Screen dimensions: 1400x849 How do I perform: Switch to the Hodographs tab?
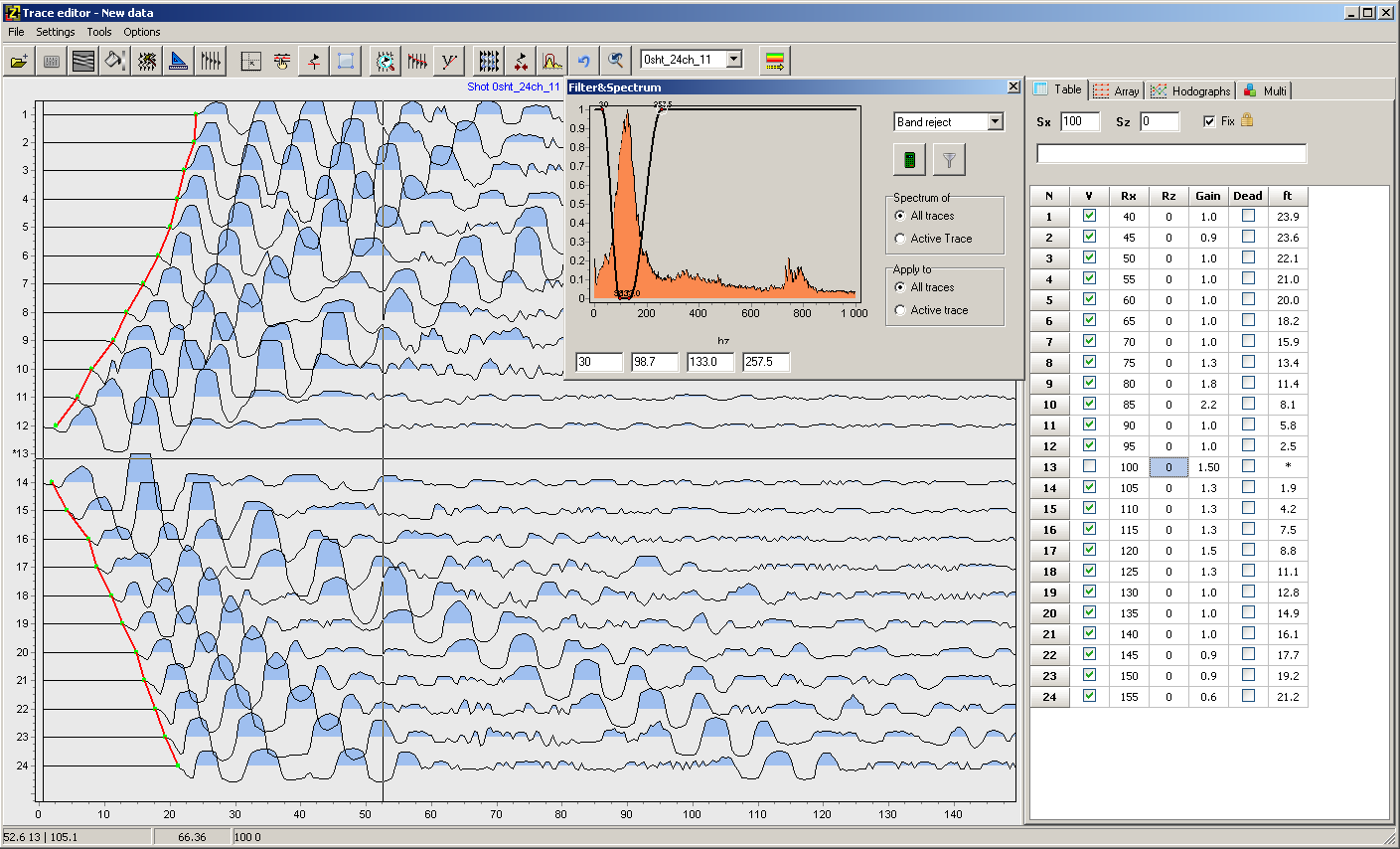click(1190, 90)
